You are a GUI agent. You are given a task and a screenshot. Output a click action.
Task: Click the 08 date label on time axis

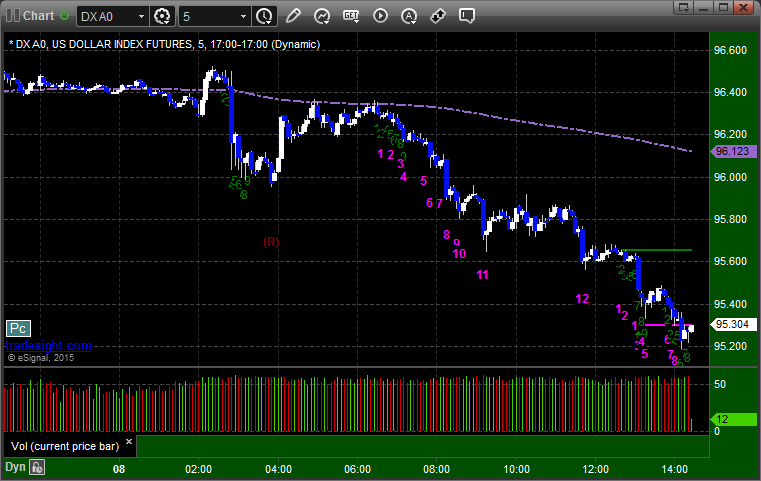[119, 469]
